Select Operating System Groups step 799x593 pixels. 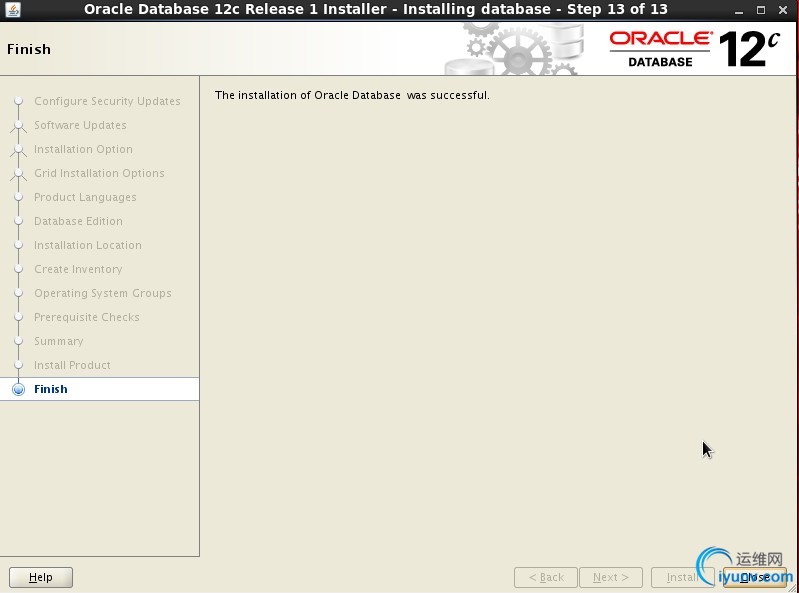point(102,293)
